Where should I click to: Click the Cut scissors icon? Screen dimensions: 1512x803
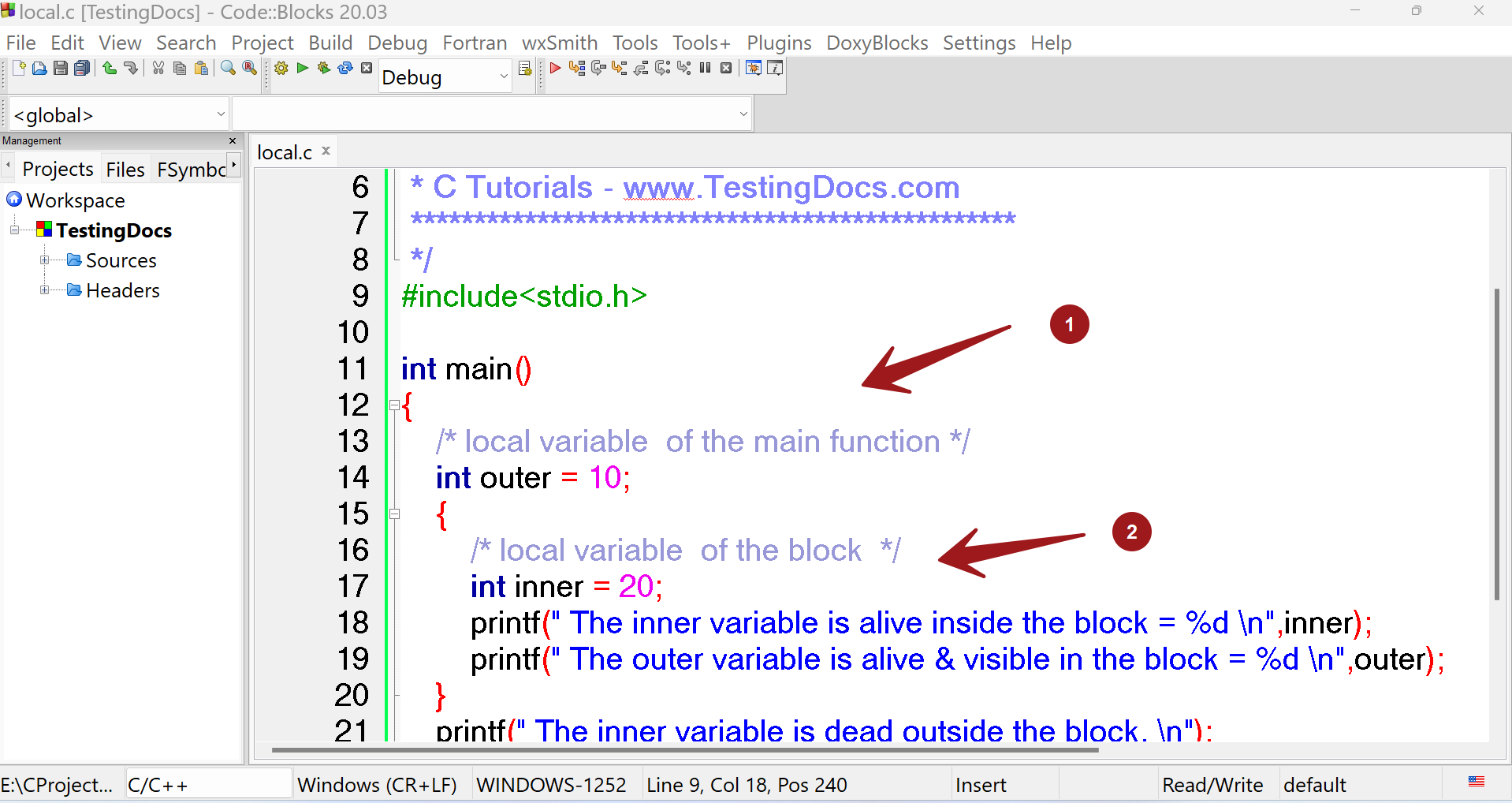click(158, 69)
